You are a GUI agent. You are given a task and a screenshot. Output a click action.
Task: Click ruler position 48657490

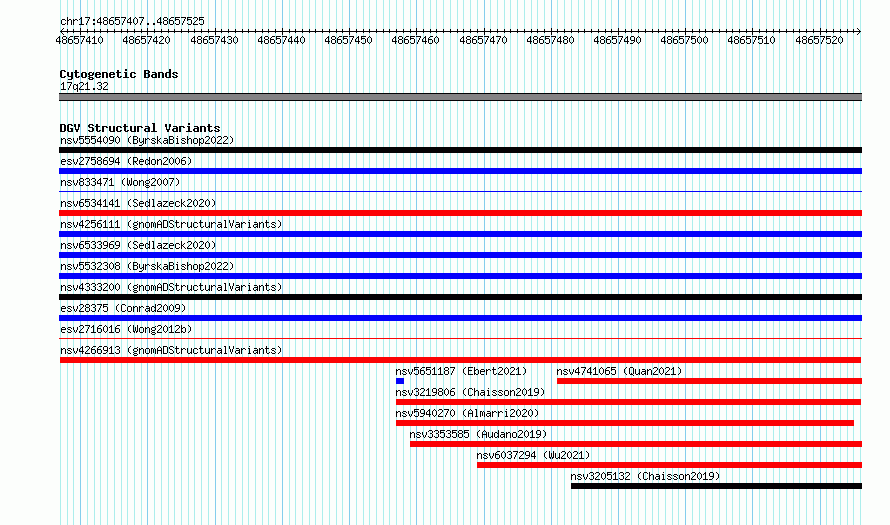tap(617, 40)
